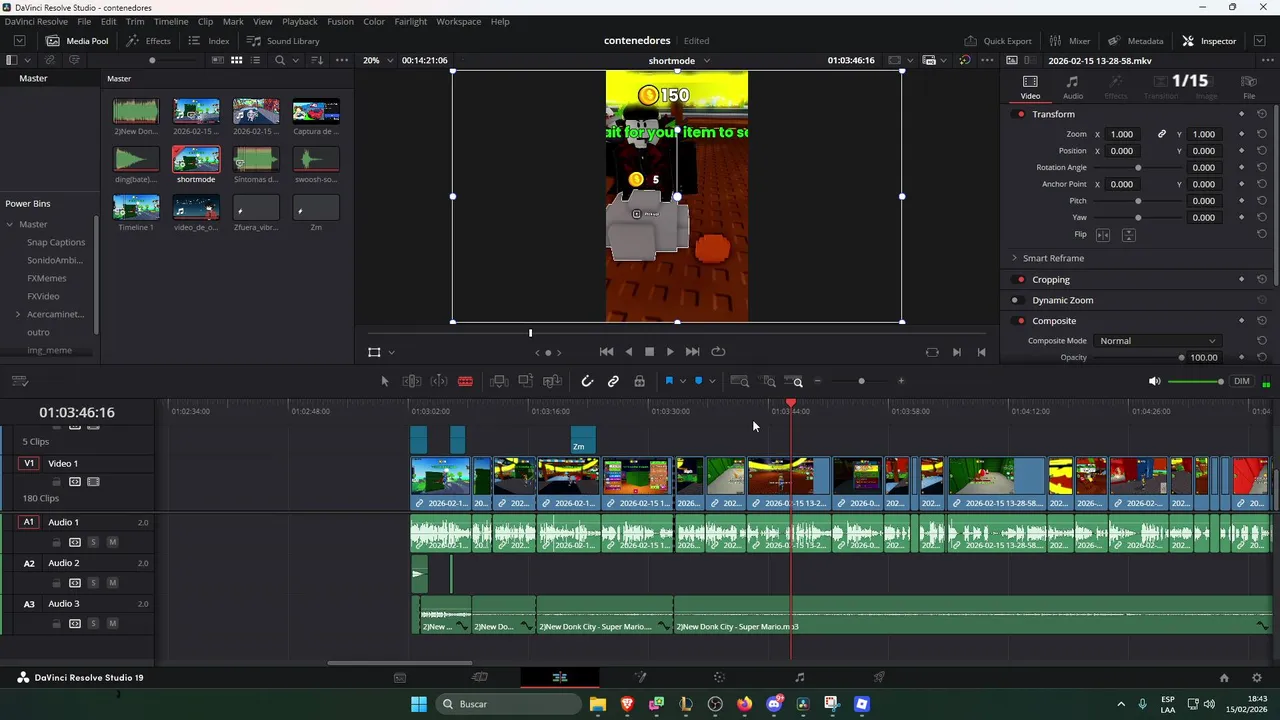Click the Overwrite Clip timeline icon

click(525, 381)
